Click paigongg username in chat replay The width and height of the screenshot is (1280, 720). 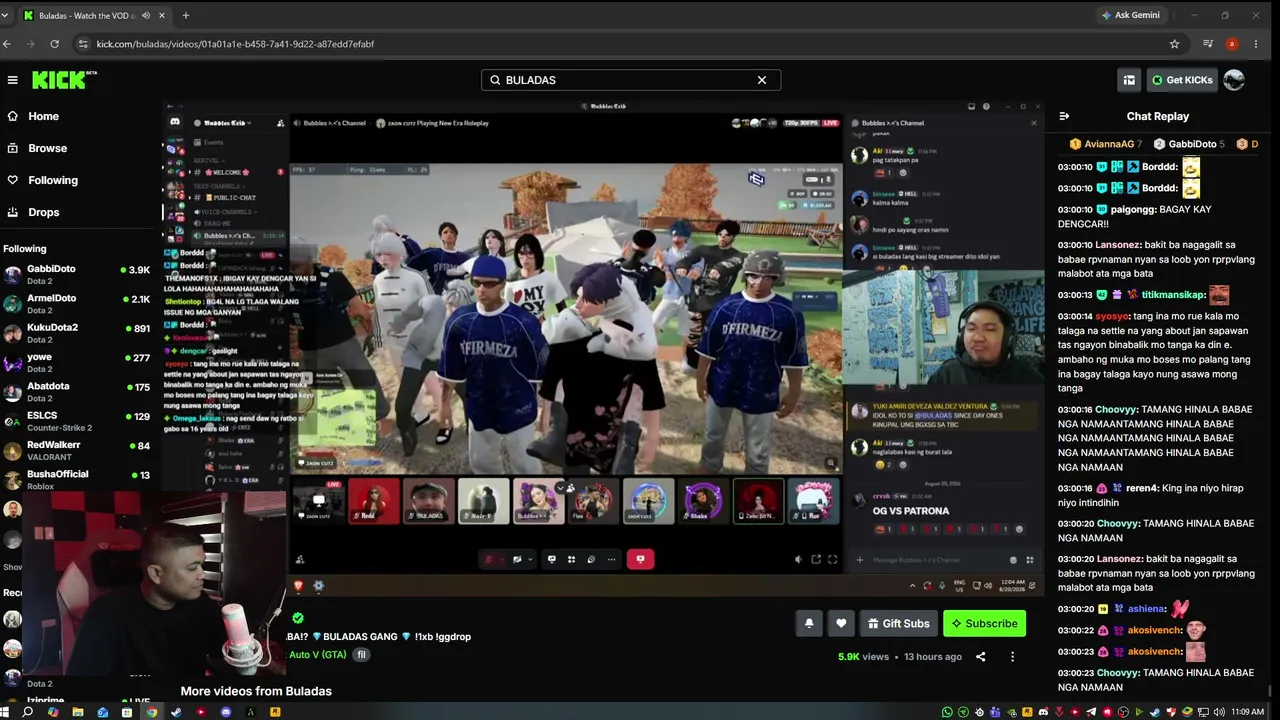tap(1134, 210)
